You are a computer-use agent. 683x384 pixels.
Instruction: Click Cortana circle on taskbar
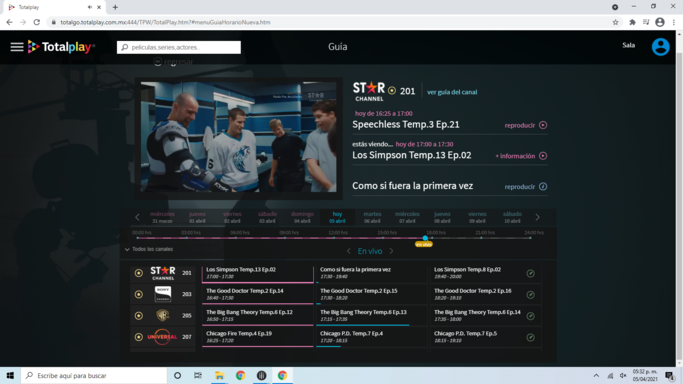pos(177,375)
